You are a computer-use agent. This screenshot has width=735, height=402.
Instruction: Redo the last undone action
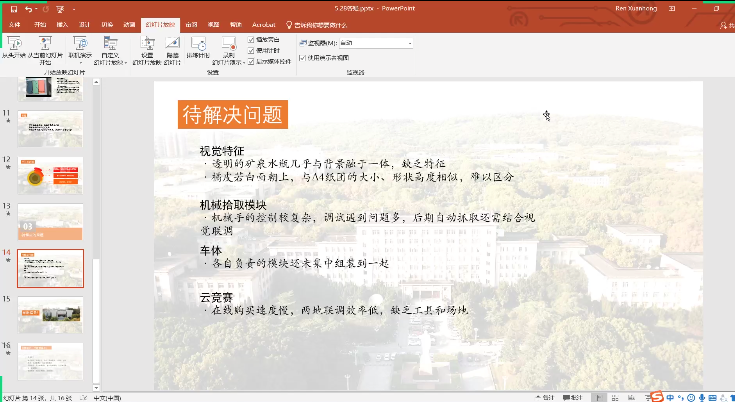pyautogui.click(x=46, y=9)
